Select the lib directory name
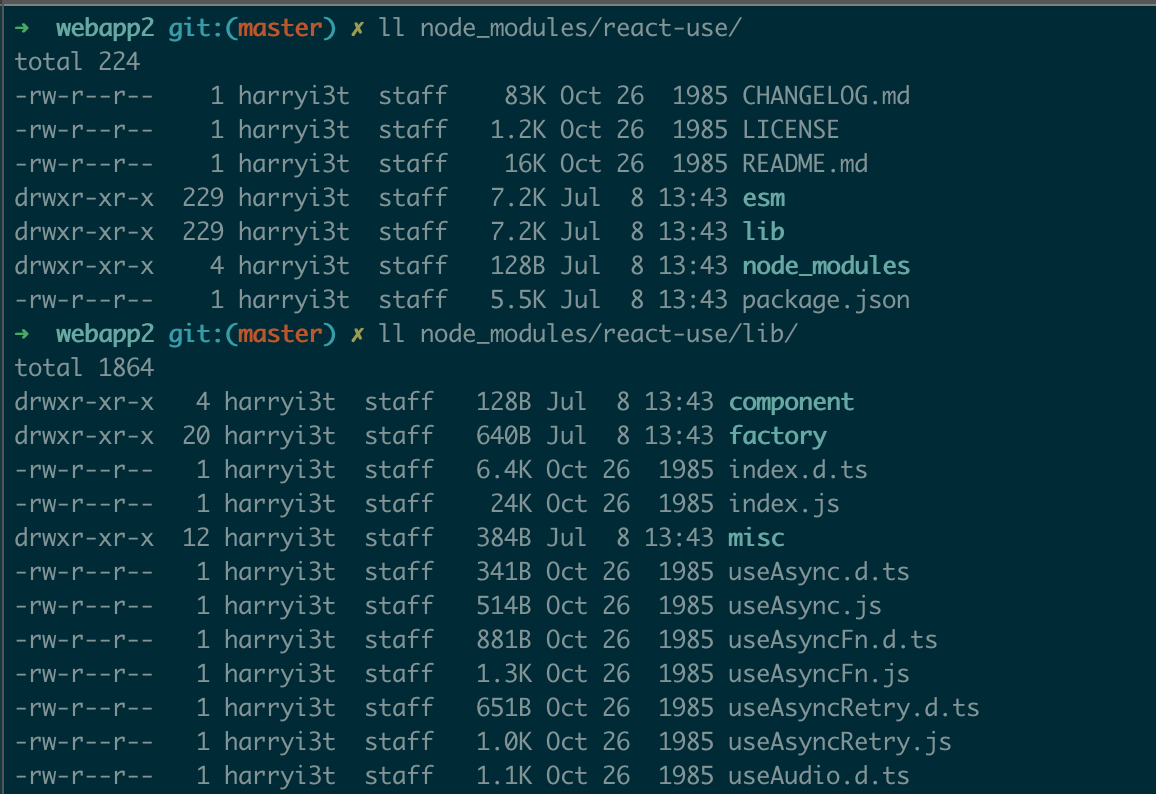Viewport: 1156px width, 794px height. [763, 231]
